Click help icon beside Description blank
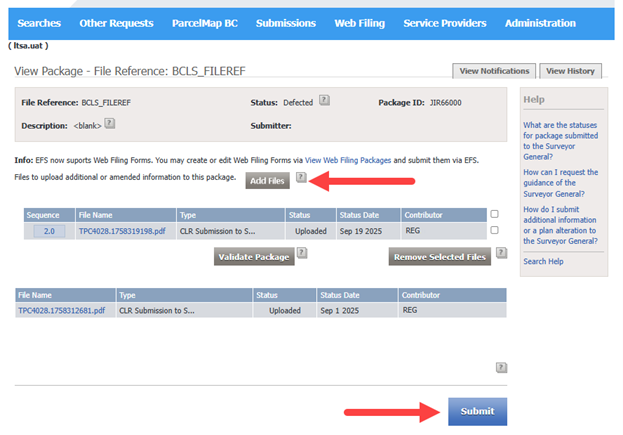The image size is (623, 435). 109,124
